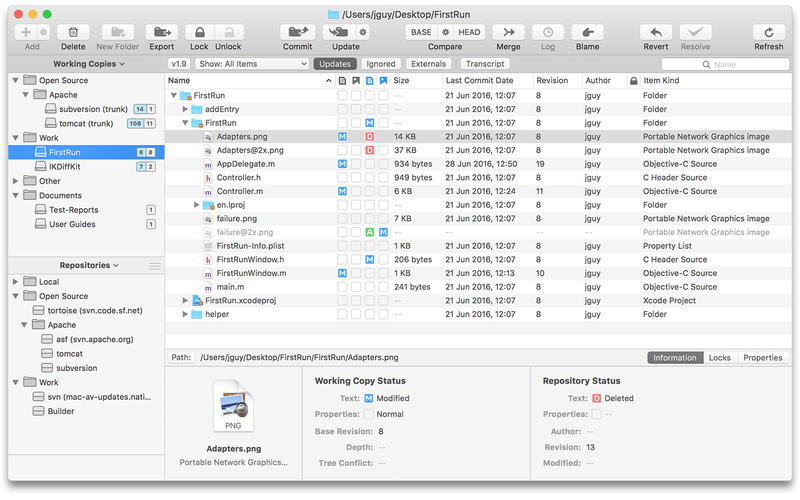Screen dimensions: 800x500
Task: Click the Revert arrow icon
Action: click(656, 32)
